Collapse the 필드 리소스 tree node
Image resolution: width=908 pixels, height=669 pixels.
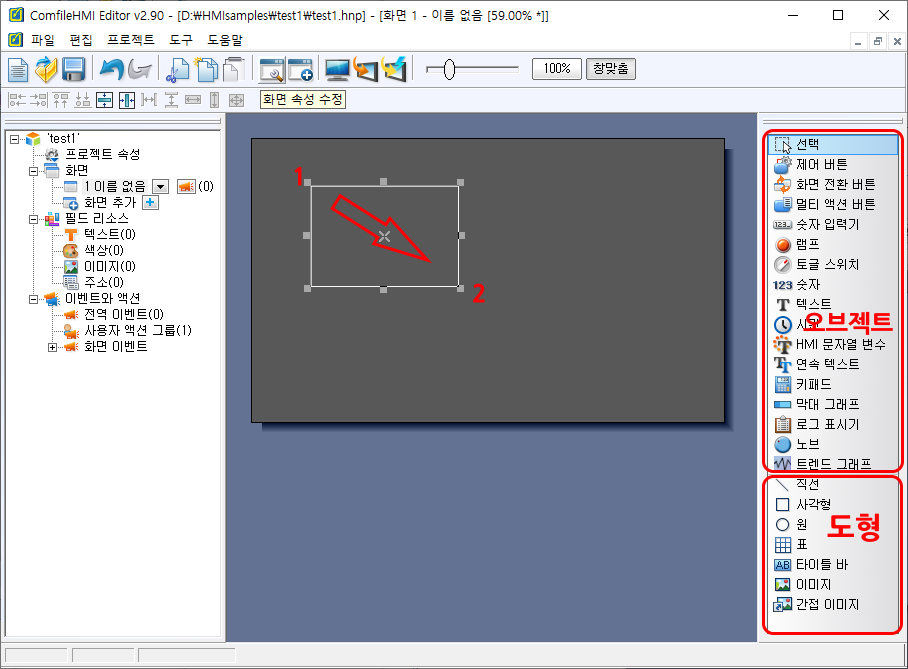[33, 218]
